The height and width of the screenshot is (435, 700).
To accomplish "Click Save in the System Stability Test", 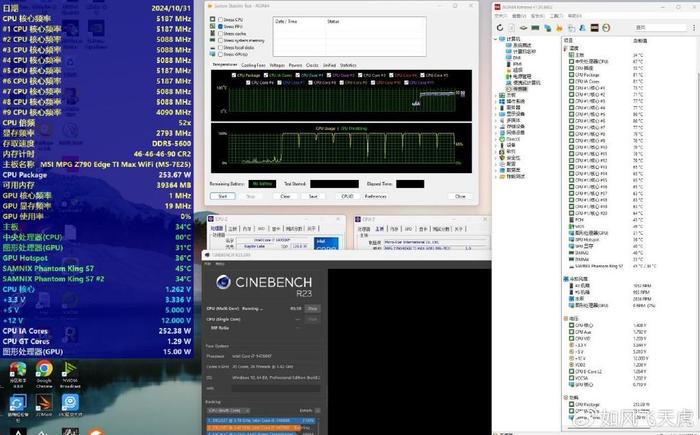I will [x=313, y=196].
